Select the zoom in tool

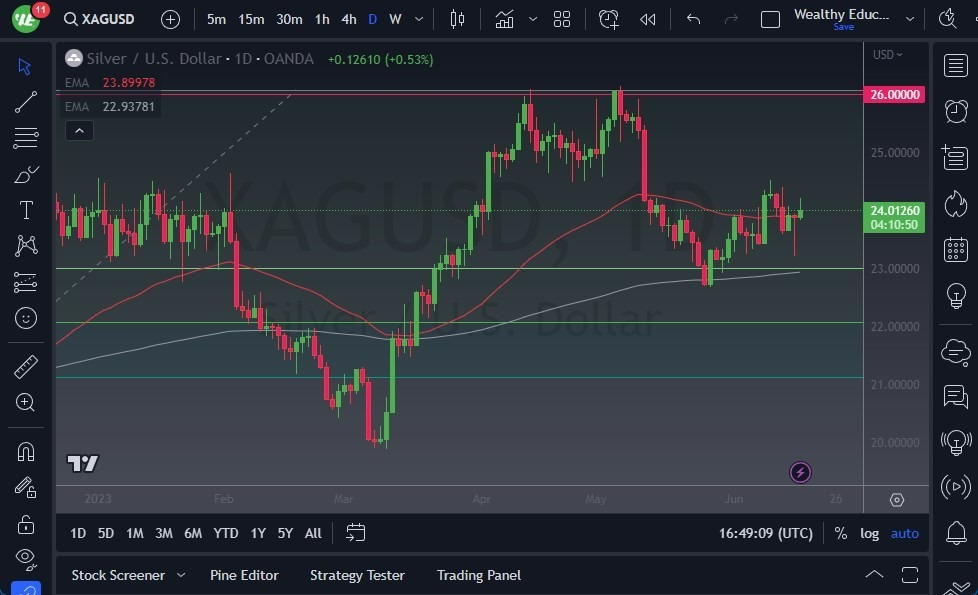pos(26,403)
